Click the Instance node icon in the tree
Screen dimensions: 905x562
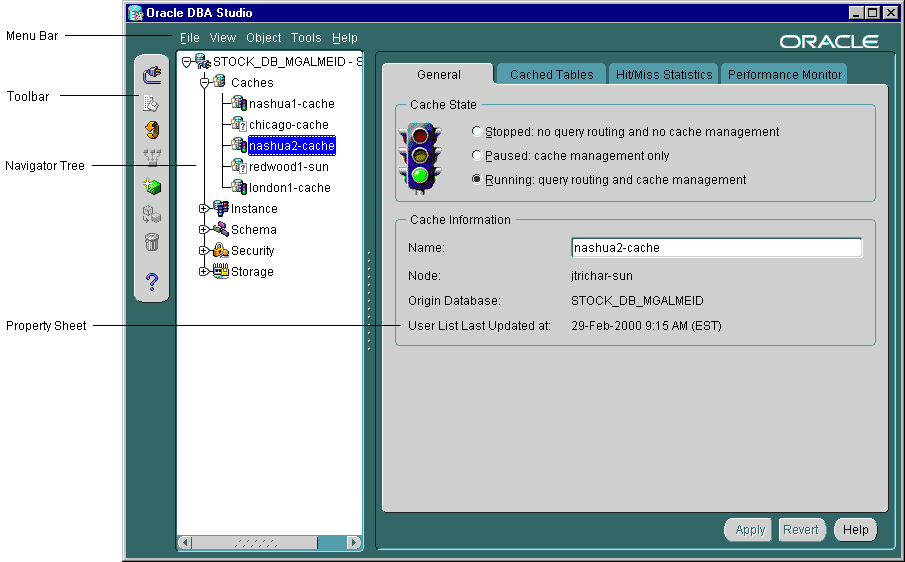pyautogui.click(x=220, y=208)
